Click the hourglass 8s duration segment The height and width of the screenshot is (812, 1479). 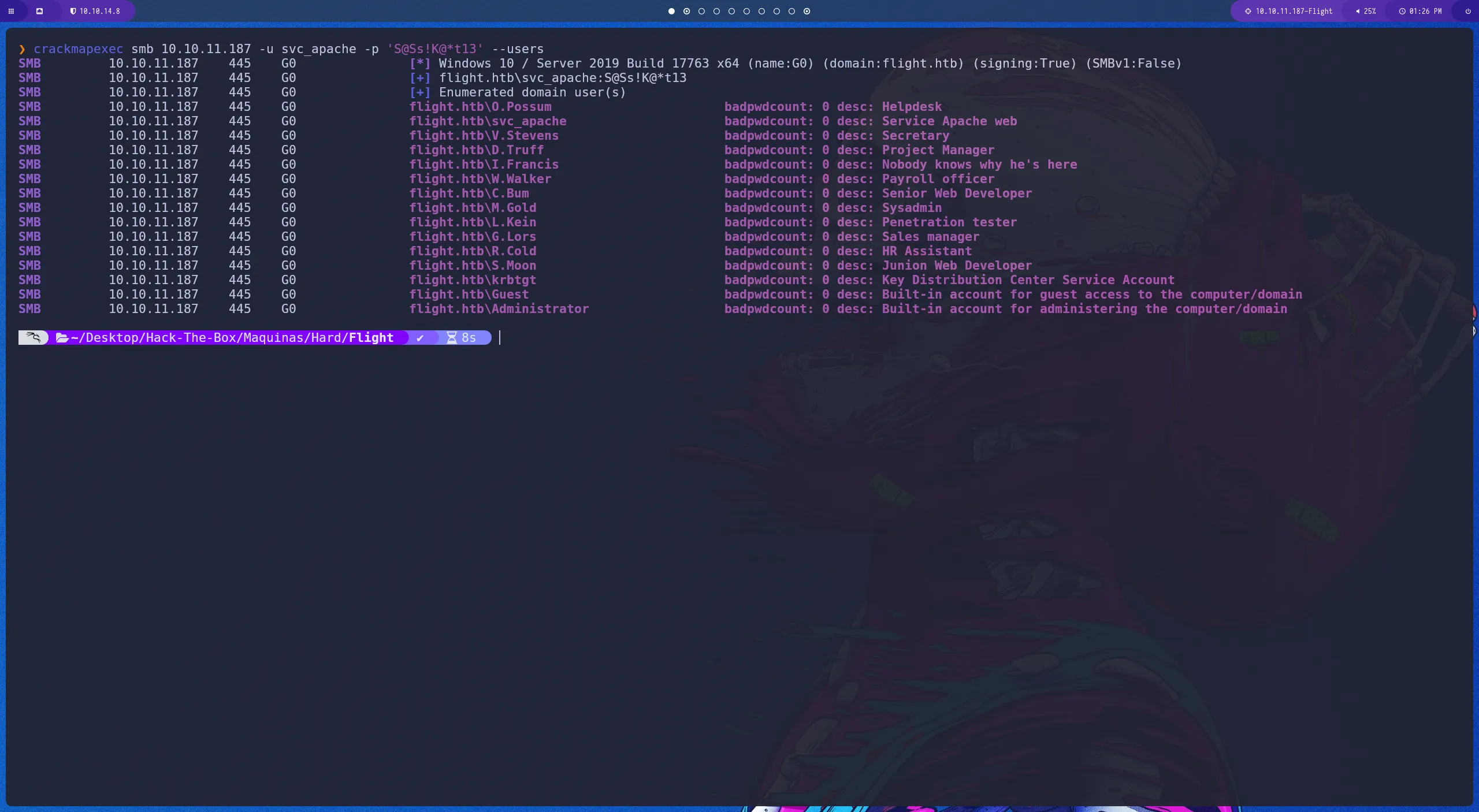[462, 338]
